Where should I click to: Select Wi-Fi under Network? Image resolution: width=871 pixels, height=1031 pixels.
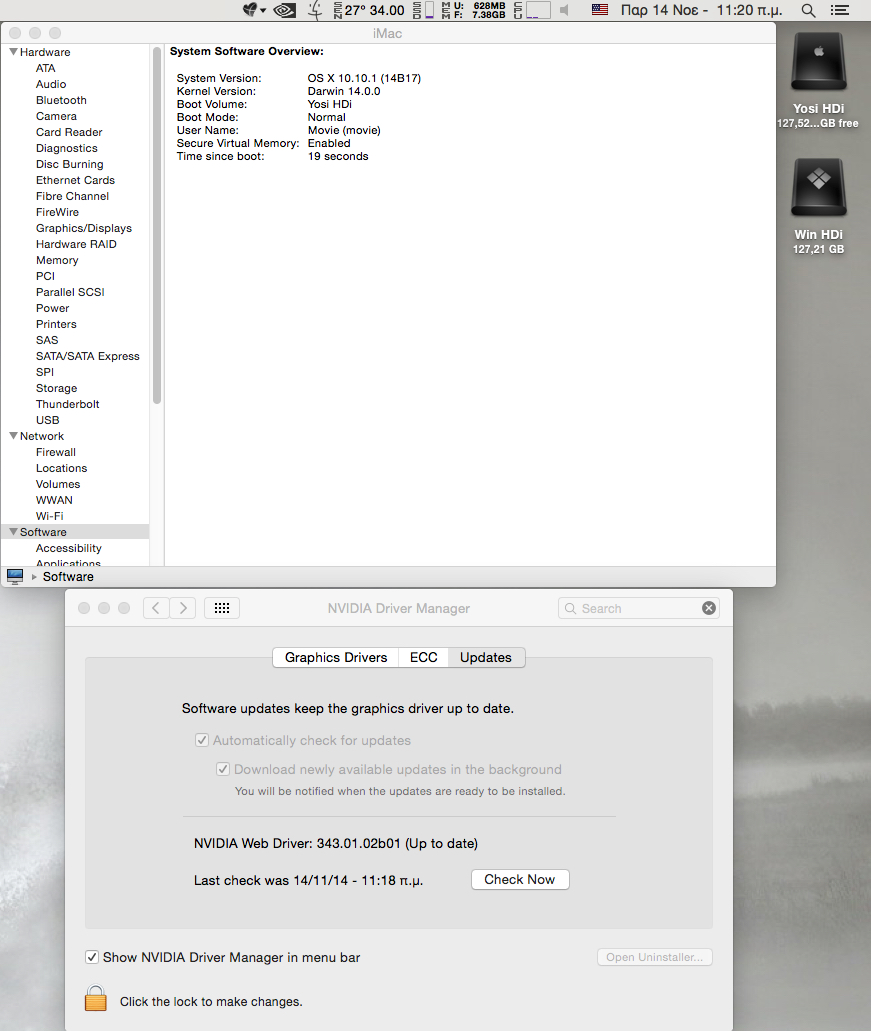coord(49,516)
